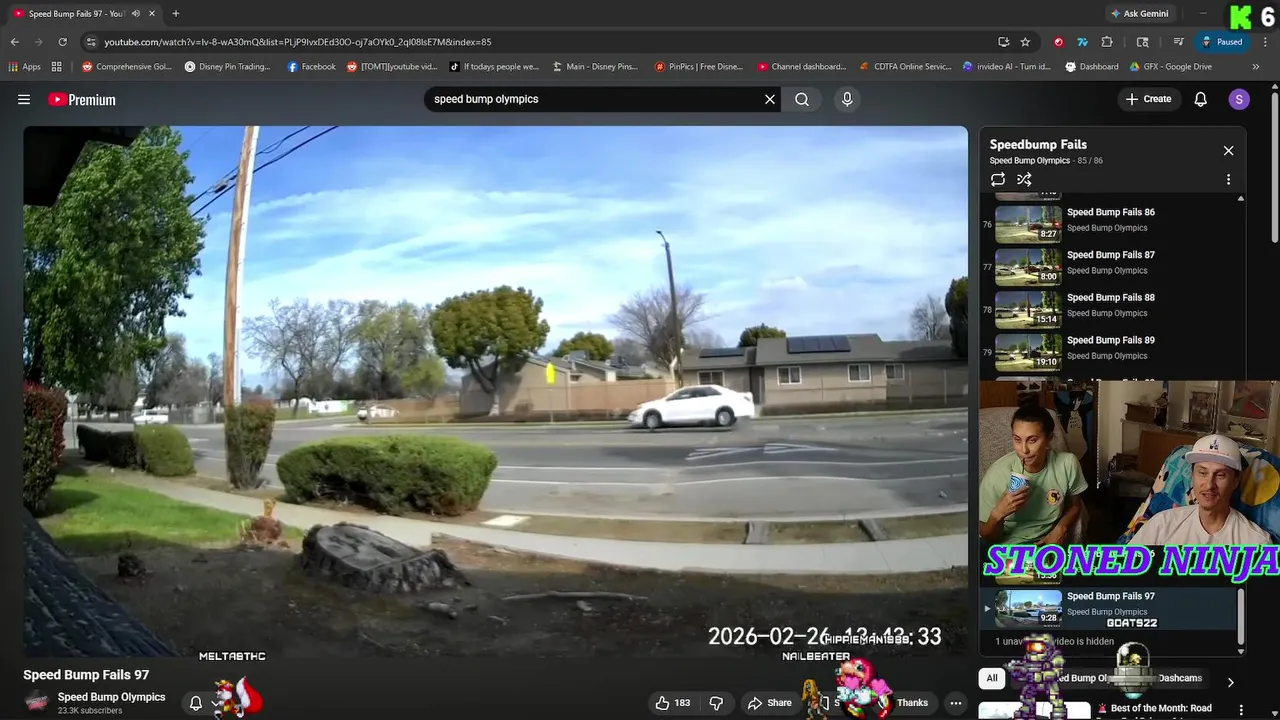Select the All filter chip
The image size is (1280, 720).
point(992,678)
